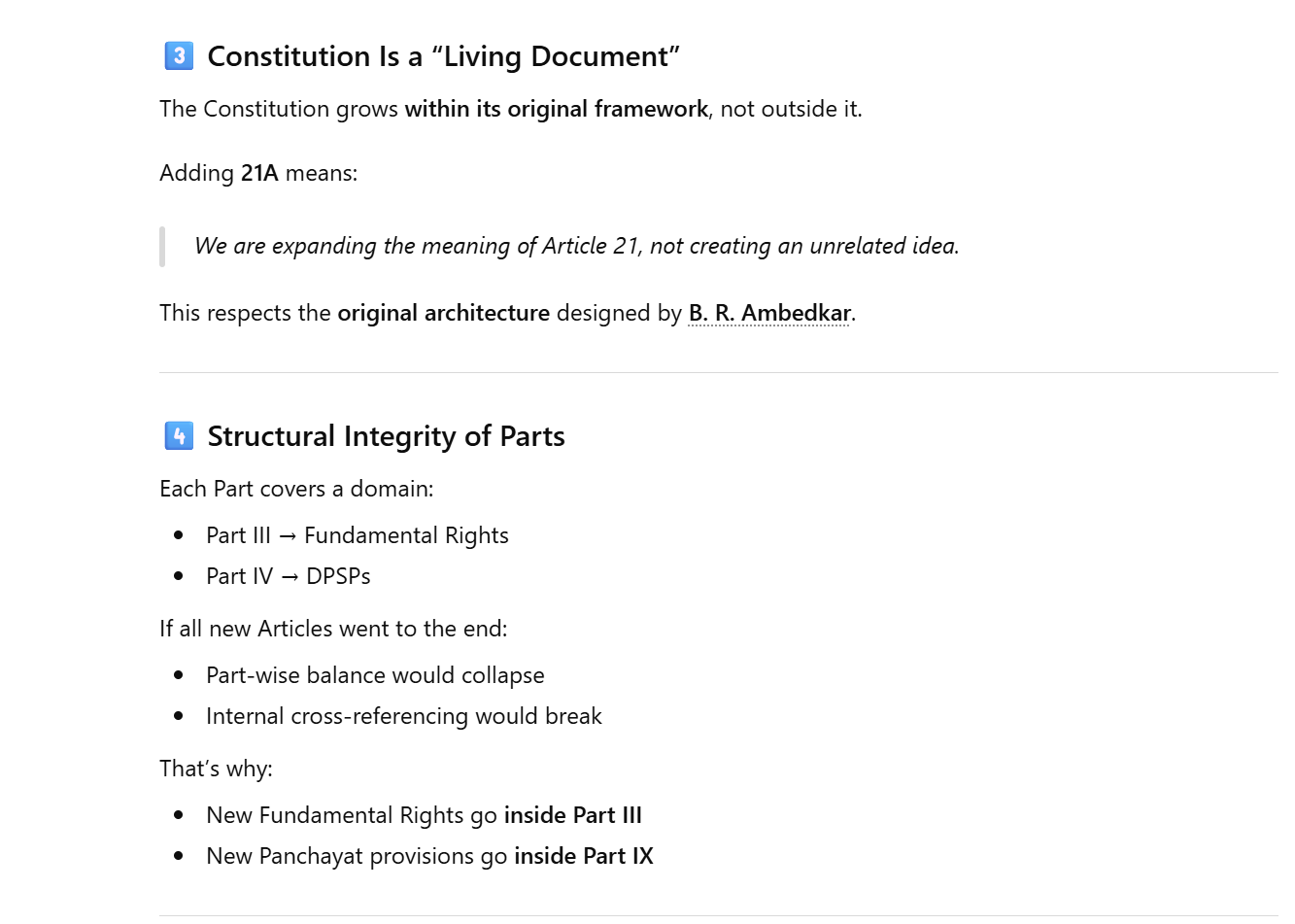Click "Part-wise balance would collapse" bullet
This screenshot has height=924, width=1295.
(x=375, y=675)
